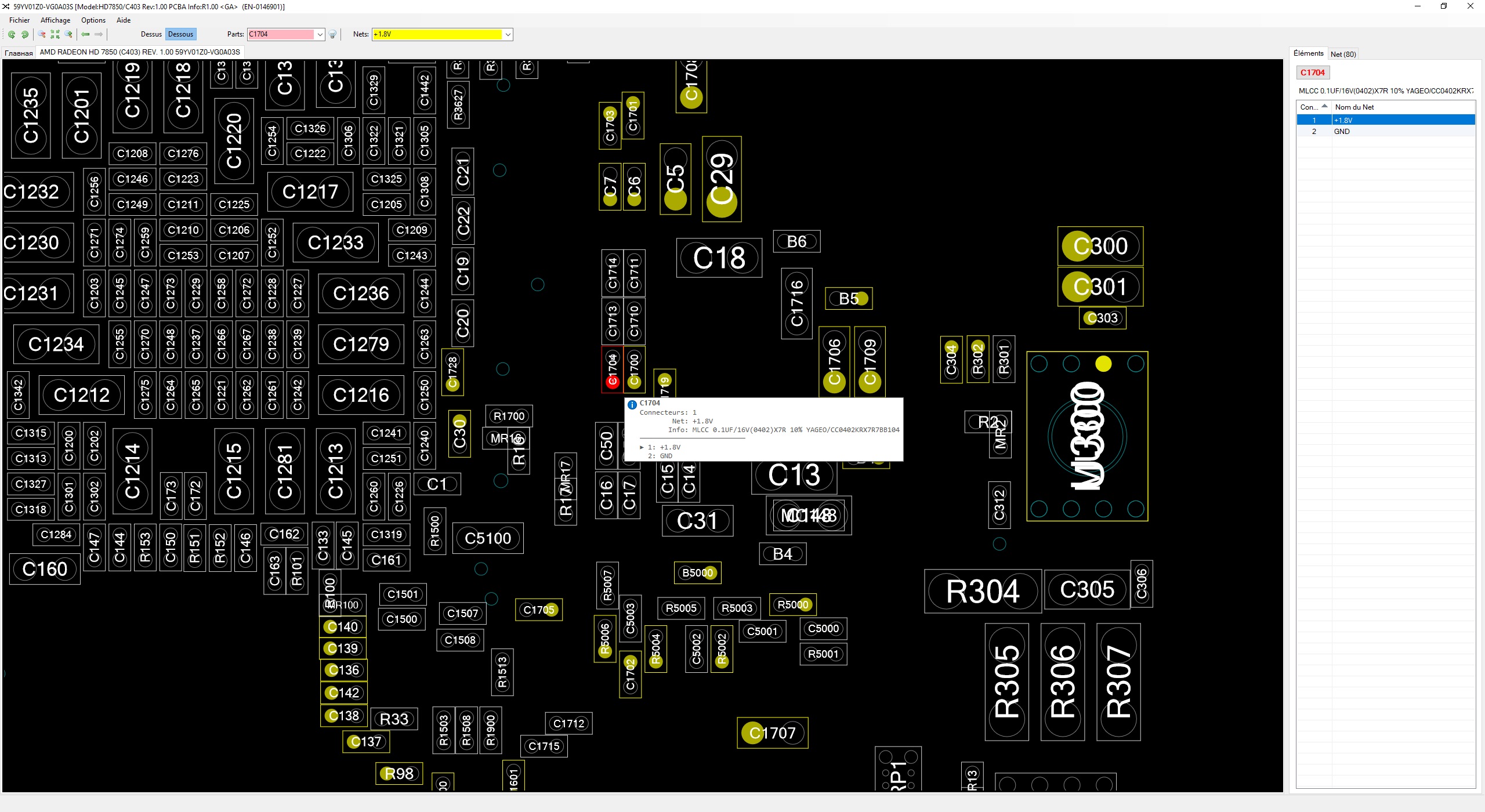Viewport: 1485px width, 812px height.
Task: Click the red C1704 element button
Action: click(1312, 72)
